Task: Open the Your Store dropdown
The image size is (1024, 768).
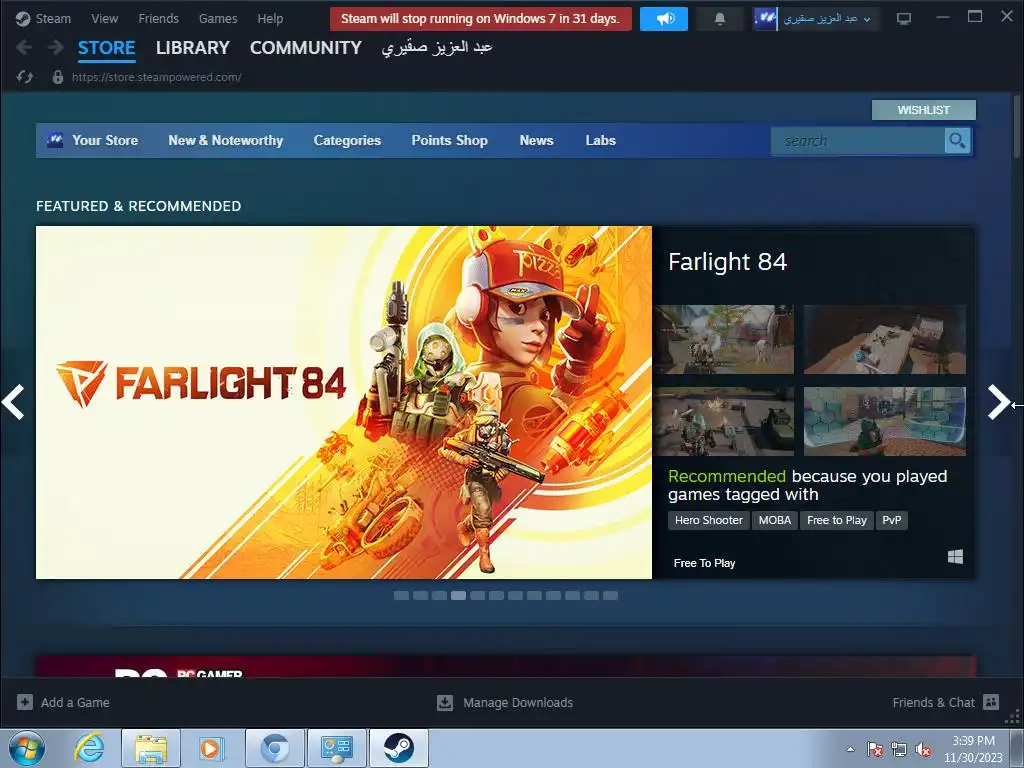Action: (105, 140)
